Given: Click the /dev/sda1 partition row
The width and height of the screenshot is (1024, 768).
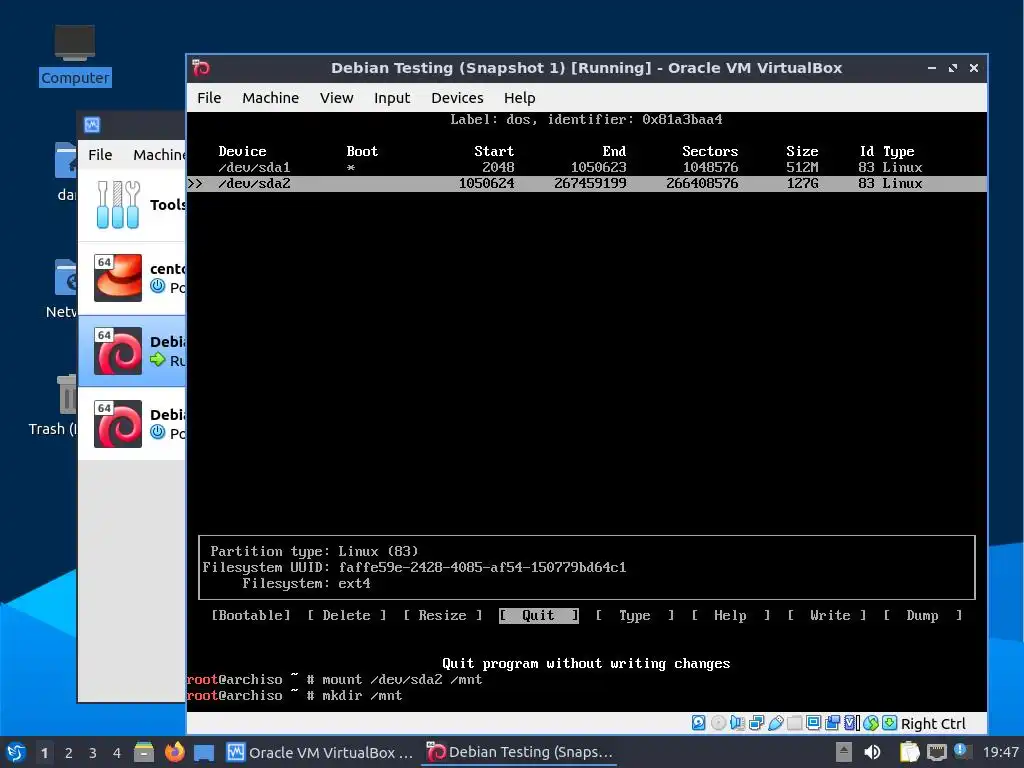Looking at the screenshot, I should 586,167.
